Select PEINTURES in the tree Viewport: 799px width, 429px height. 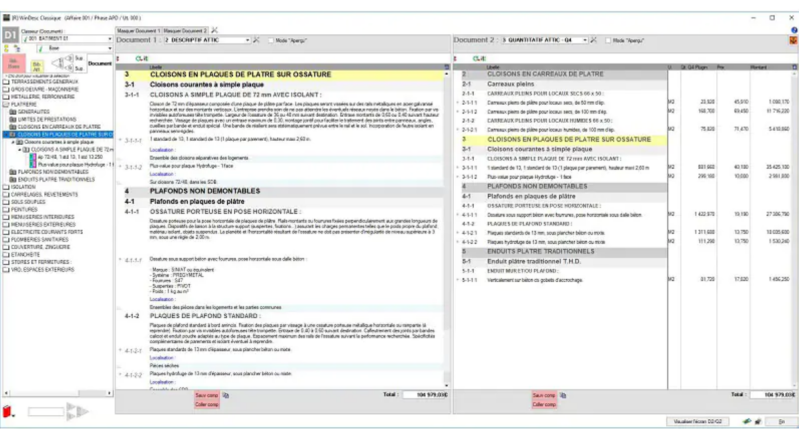24,209
